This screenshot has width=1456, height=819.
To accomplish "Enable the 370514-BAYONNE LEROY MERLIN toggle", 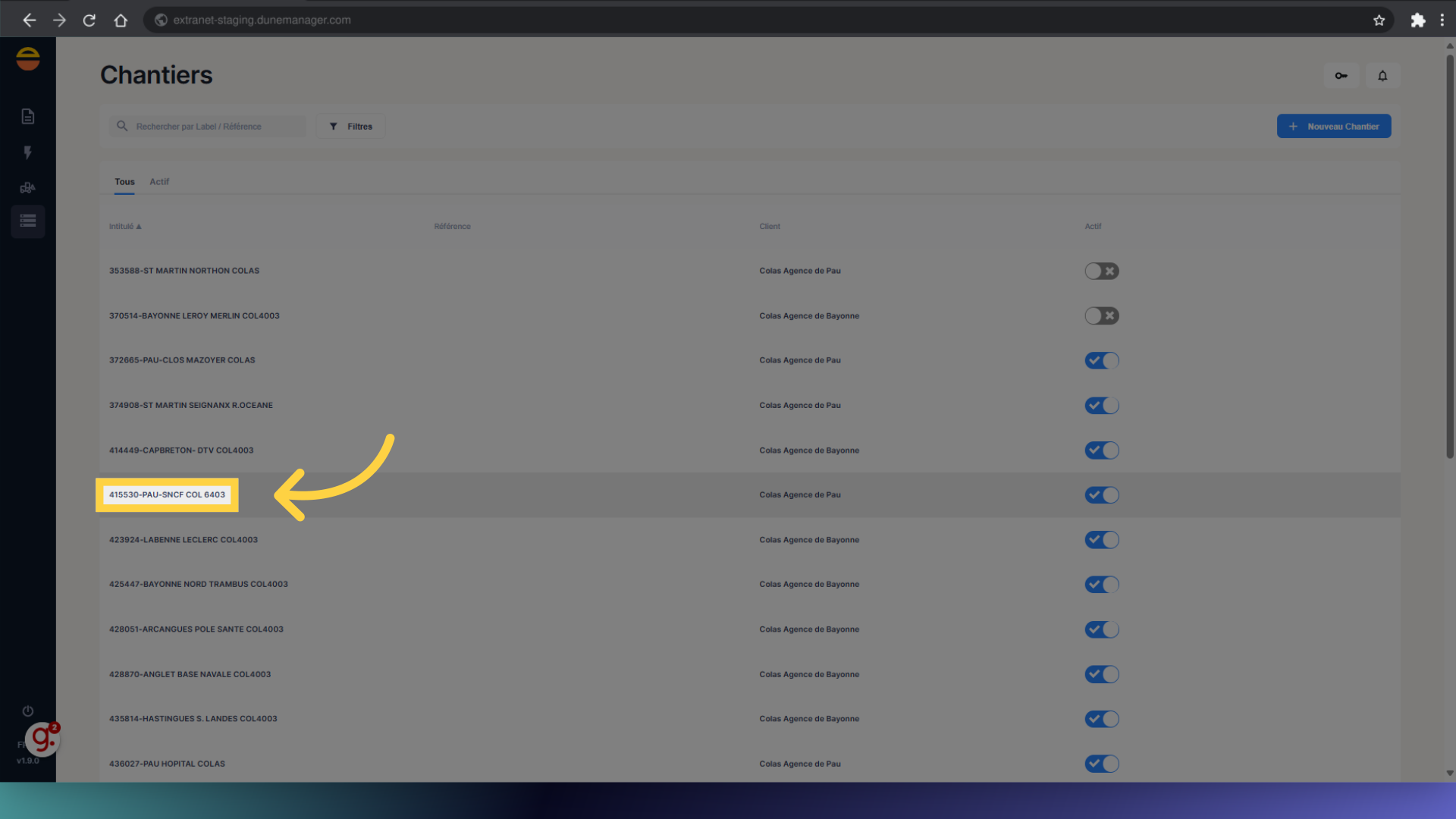I will [x=1101, y=316].
